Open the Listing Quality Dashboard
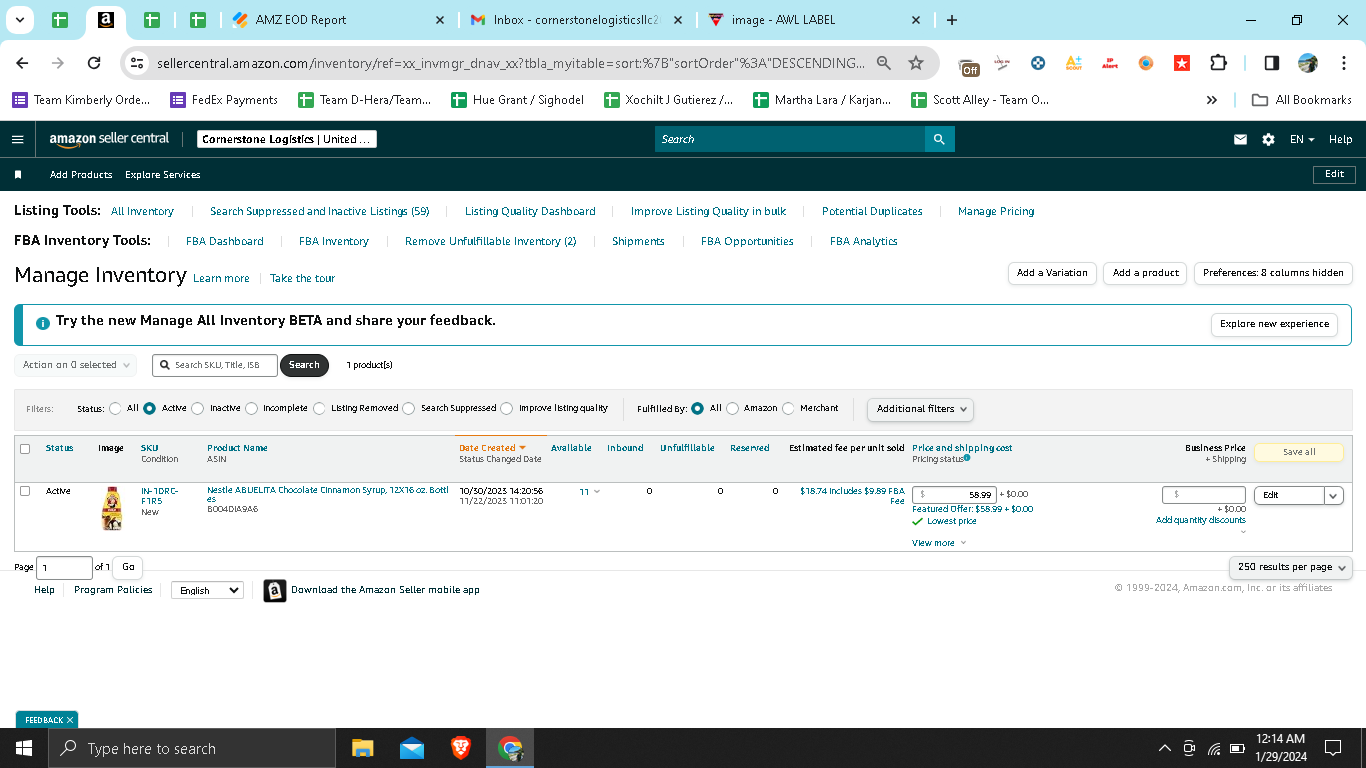 (x=530, y=211)
